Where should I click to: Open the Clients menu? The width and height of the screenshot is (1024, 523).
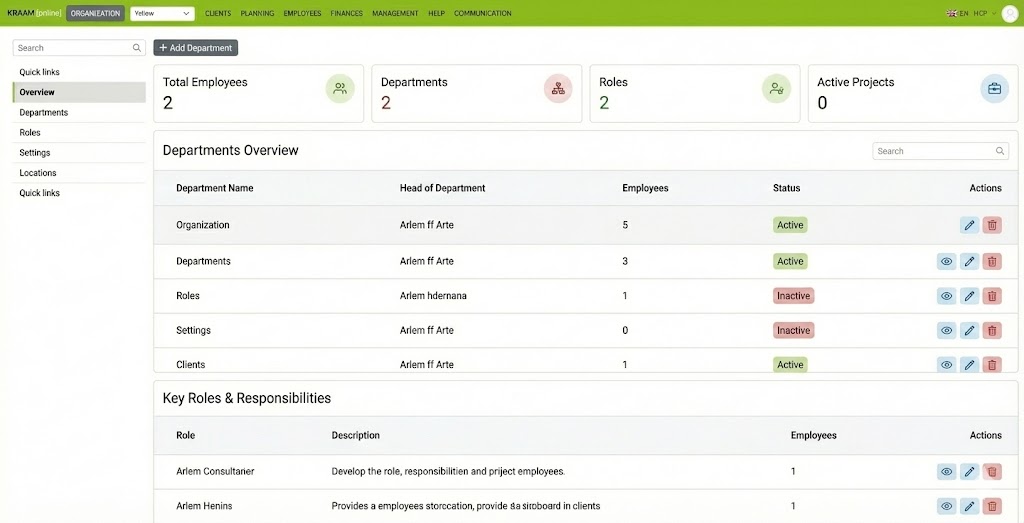tap(218, 13)
